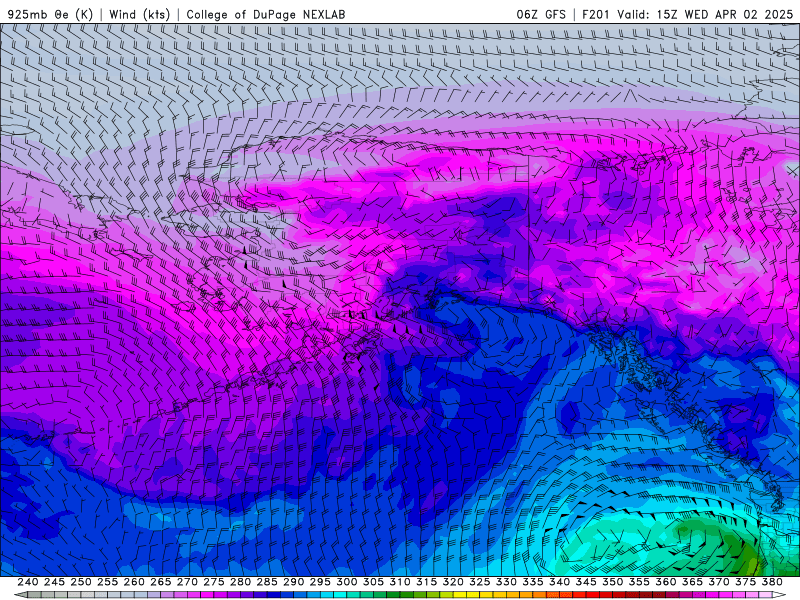
Task: Click the 245 color scale label
Action: point(54,582)
